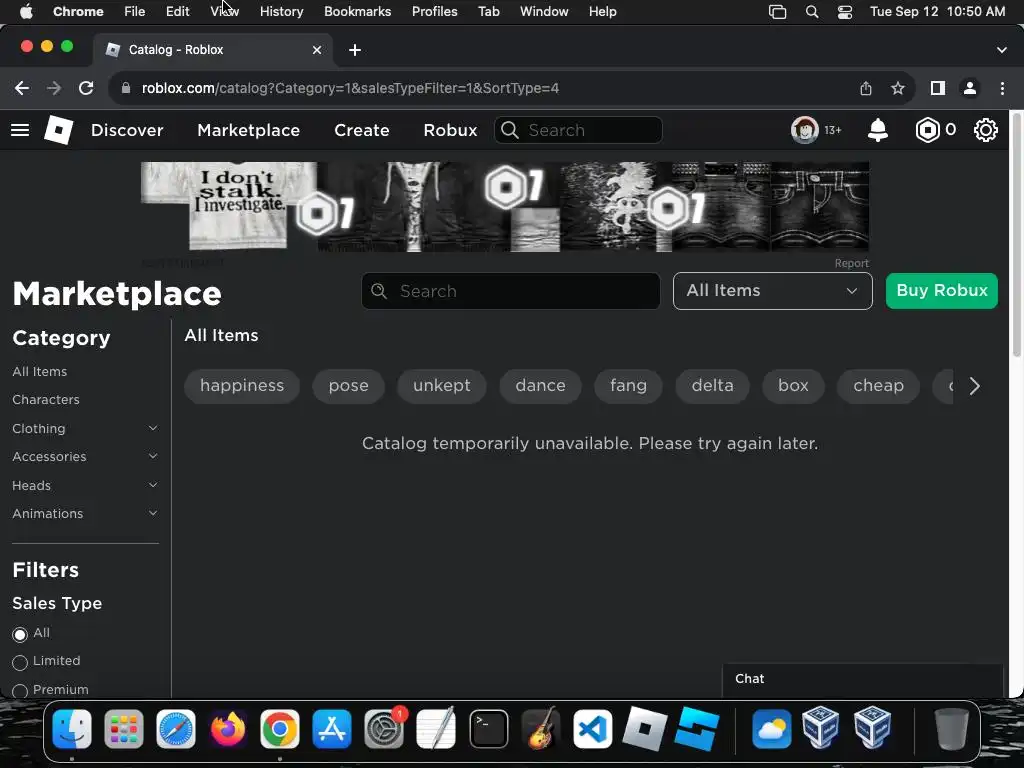This screenshot has height=768, width=1024.
Task: Open the Robux page link
Action: [450, 130]
